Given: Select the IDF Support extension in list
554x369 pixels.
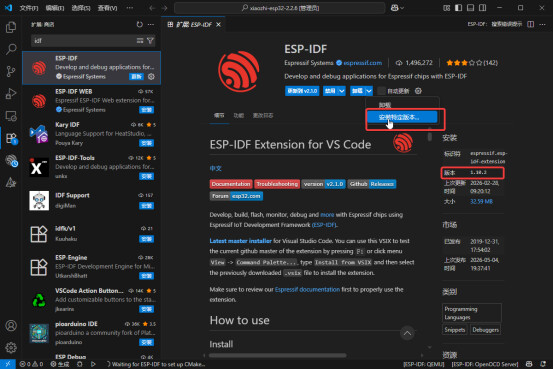Looking at the screenshot, I should 92,200.
